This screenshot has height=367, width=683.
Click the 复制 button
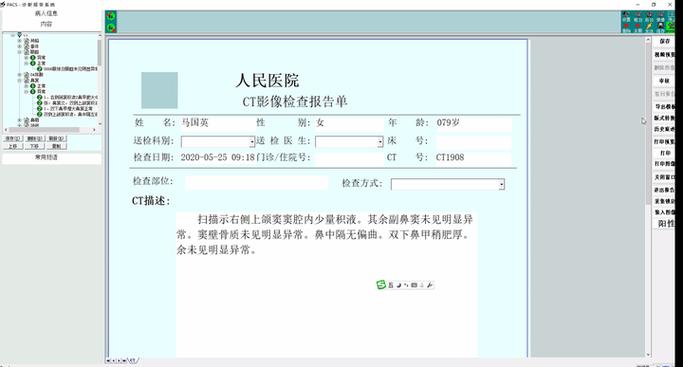pos(56,146)
